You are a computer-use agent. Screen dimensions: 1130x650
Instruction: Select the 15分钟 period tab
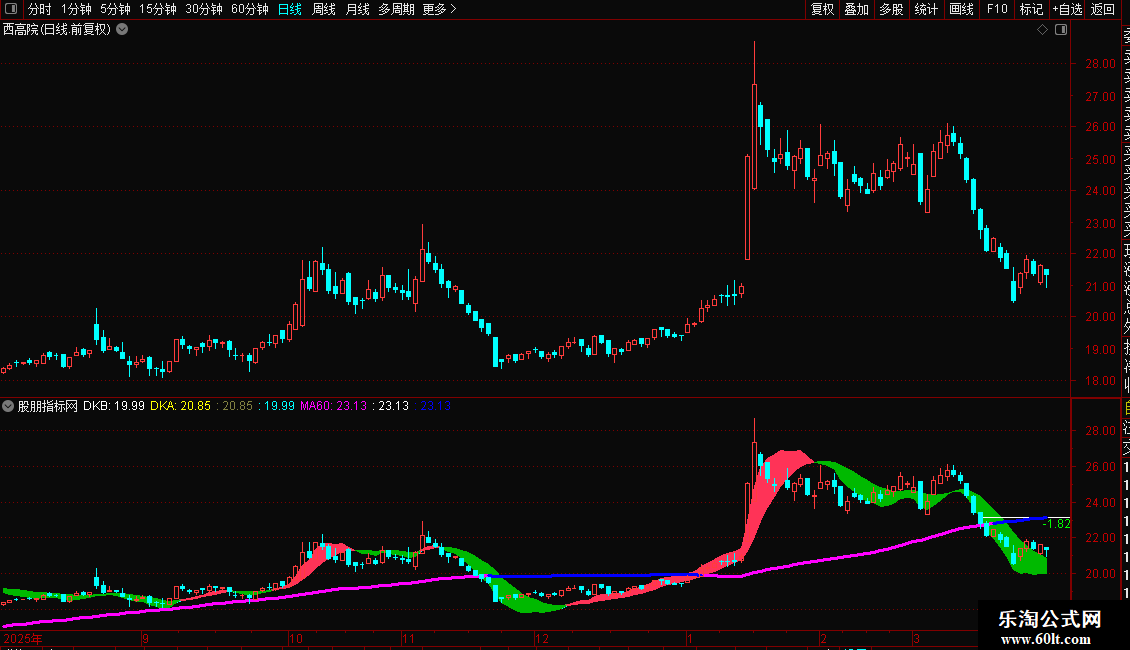(x=158, y=9)
